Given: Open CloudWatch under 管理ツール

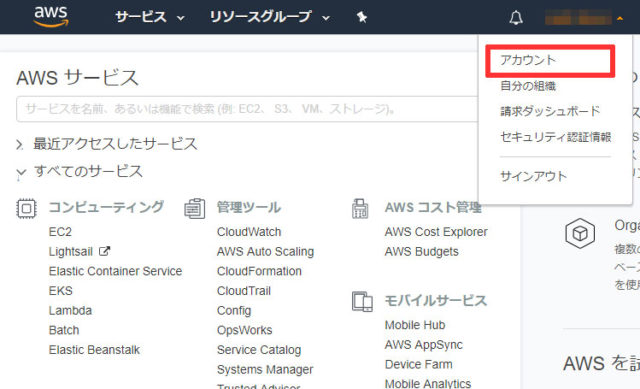Looking at the screenshot, I should 249,232.
